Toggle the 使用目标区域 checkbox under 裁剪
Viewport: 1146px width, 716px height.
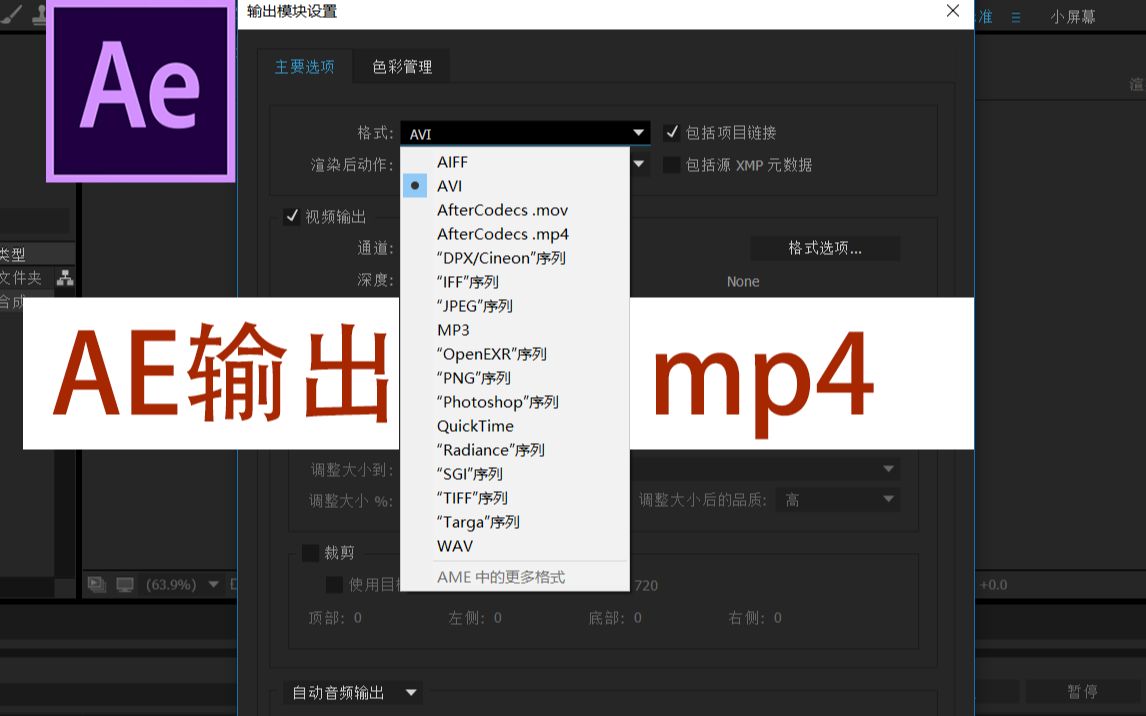334,584
